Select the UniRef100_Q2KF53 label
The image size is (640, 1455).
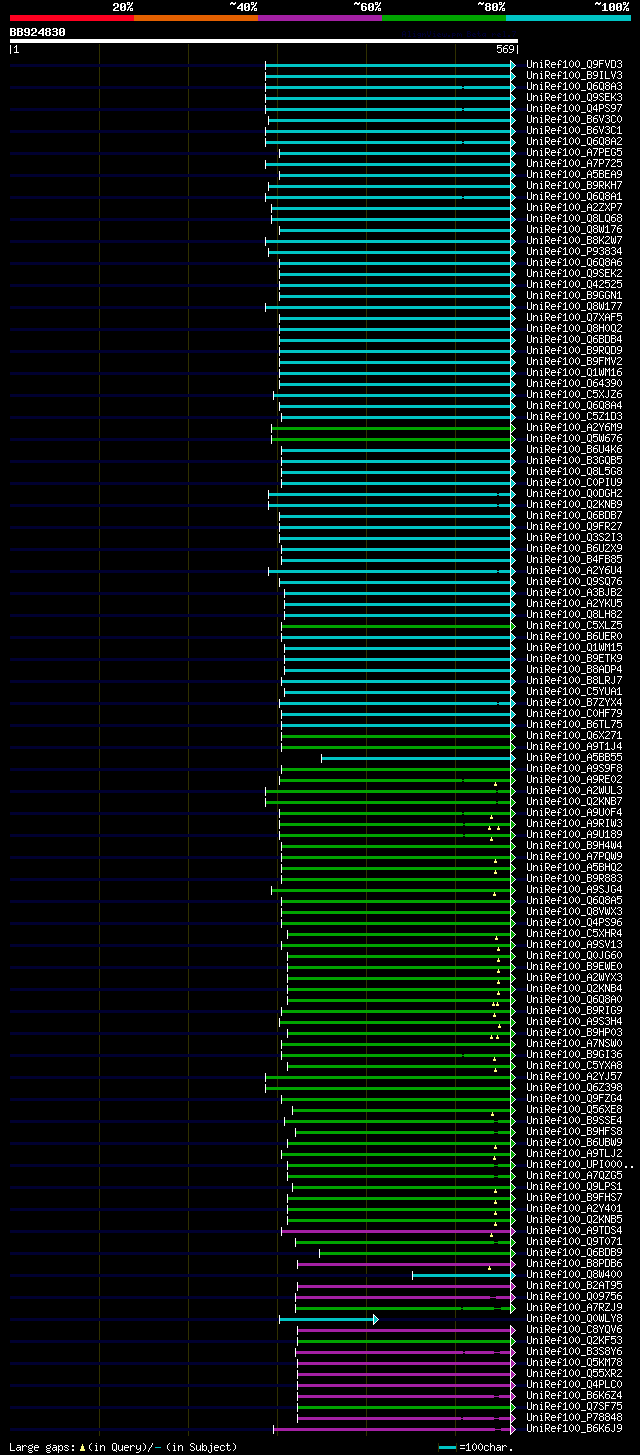coord(574,1341)
